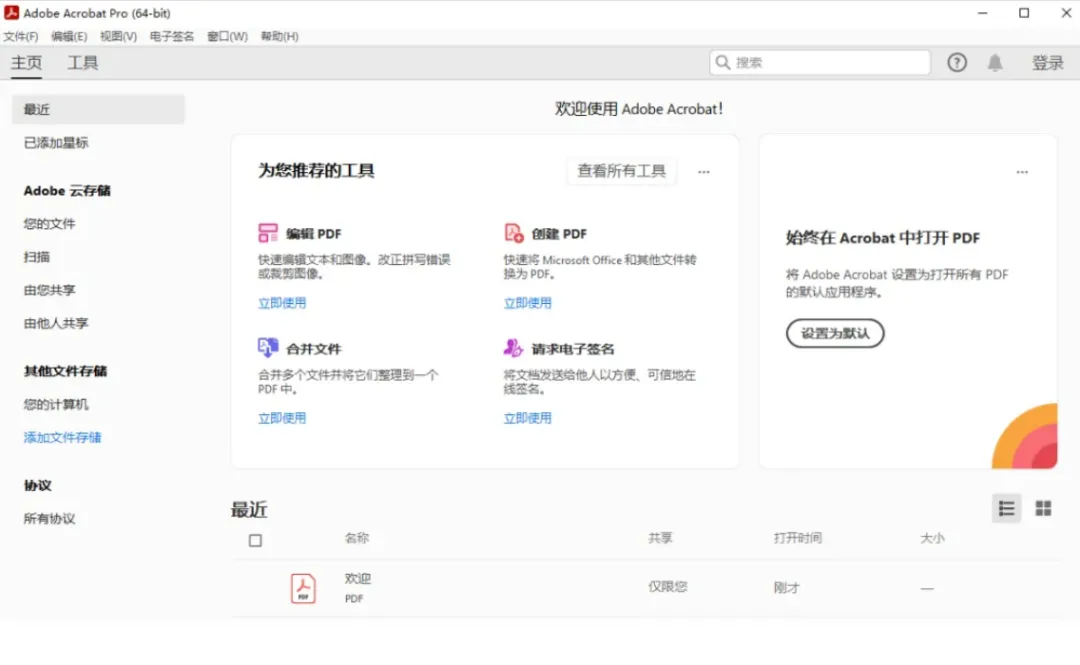The height and width of the screenshot is (665, 1080).
Task: Click the 欢迎 PDF file icon
Action: click(x=303, y=589)
